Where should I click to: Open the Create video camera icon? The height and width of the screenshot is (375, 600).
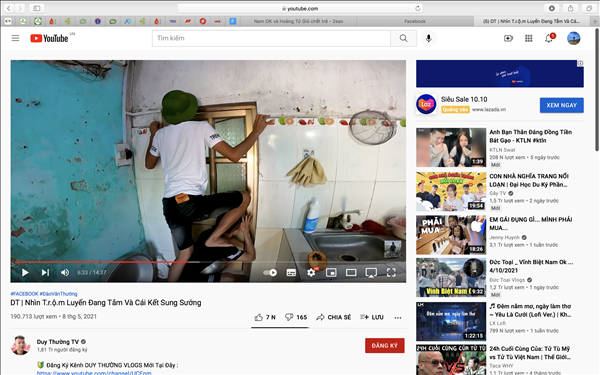pos(508,38)
